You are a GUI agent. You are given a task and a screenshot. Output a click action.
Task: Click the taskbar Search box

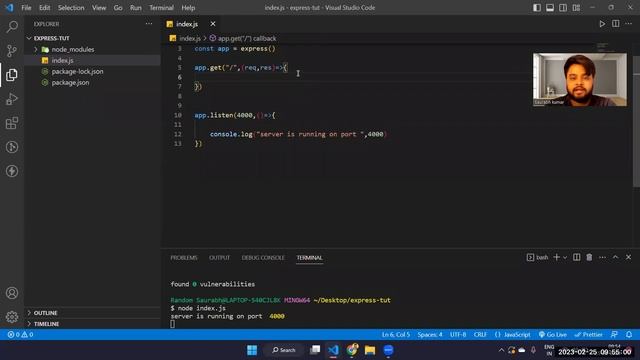pyautogui.click(x=284, y=350)
